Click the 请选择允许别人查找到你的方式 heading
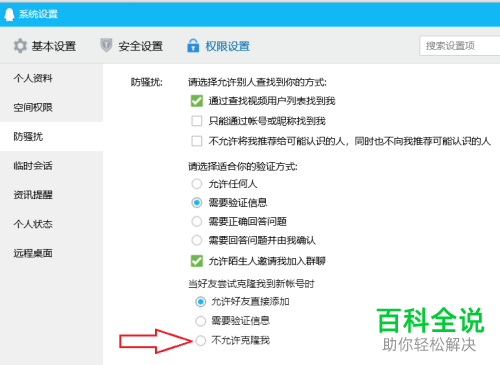Image resolution: width=500 pixels, height=365 pixels. [257, 82]
